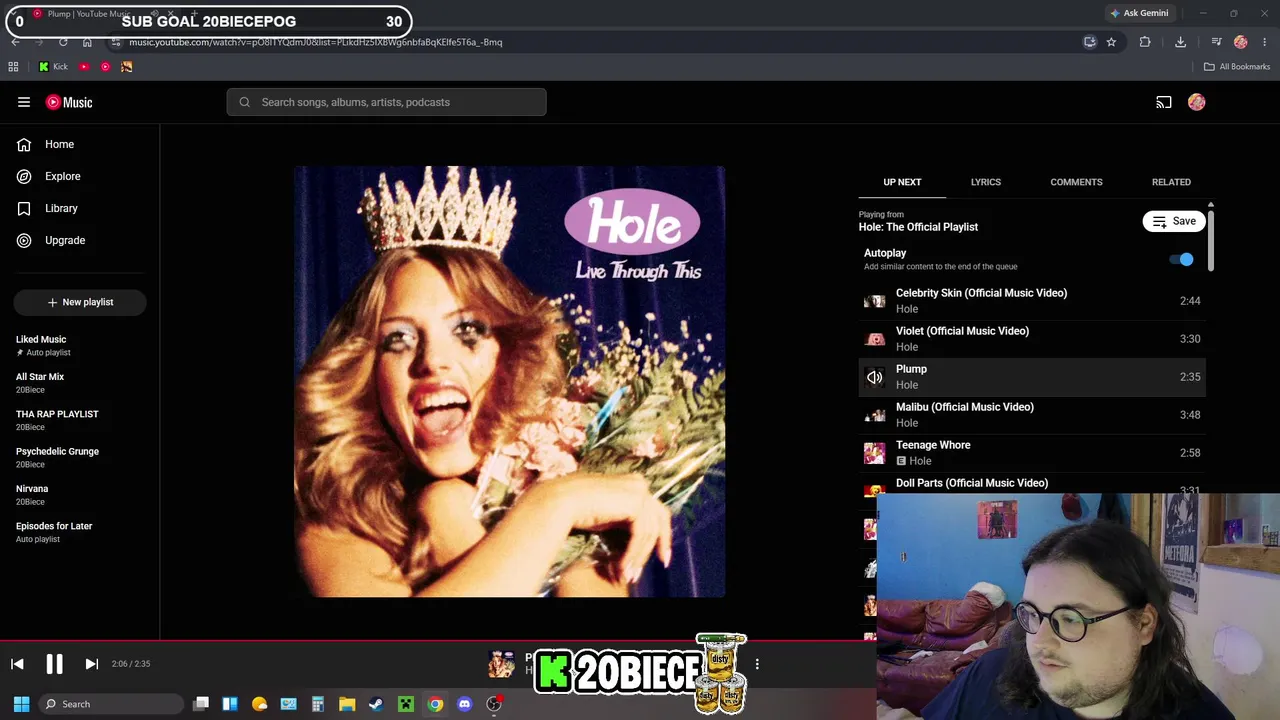Viewport: 1280px width, 720px height.
Task: Open the YouTube Music account avatar menu
Action: [x=1197, y=102]
